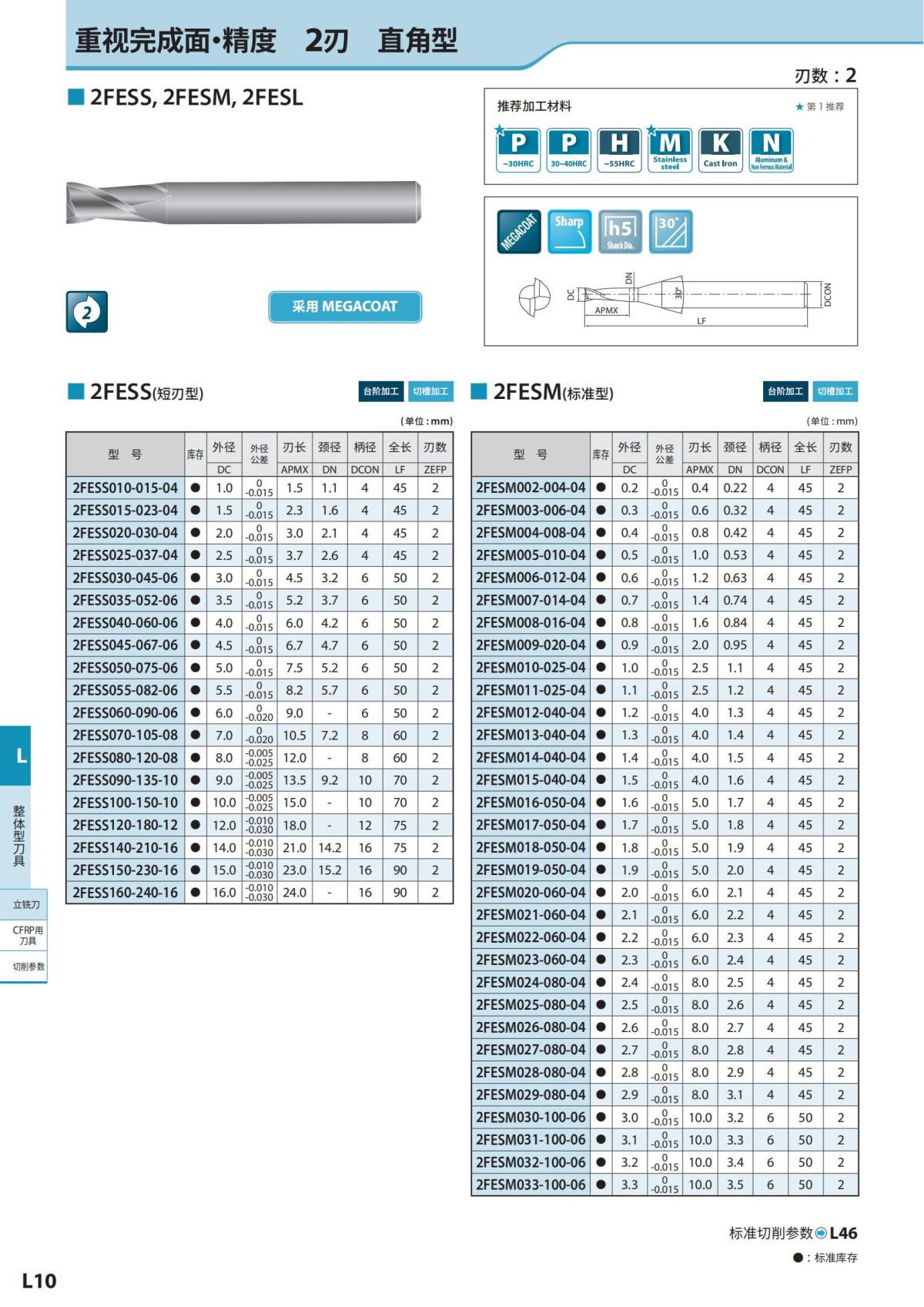The image size is (924, 1307).
Task: Click the h5 Shank Dia. icon
Action: (x=620, y=231)
